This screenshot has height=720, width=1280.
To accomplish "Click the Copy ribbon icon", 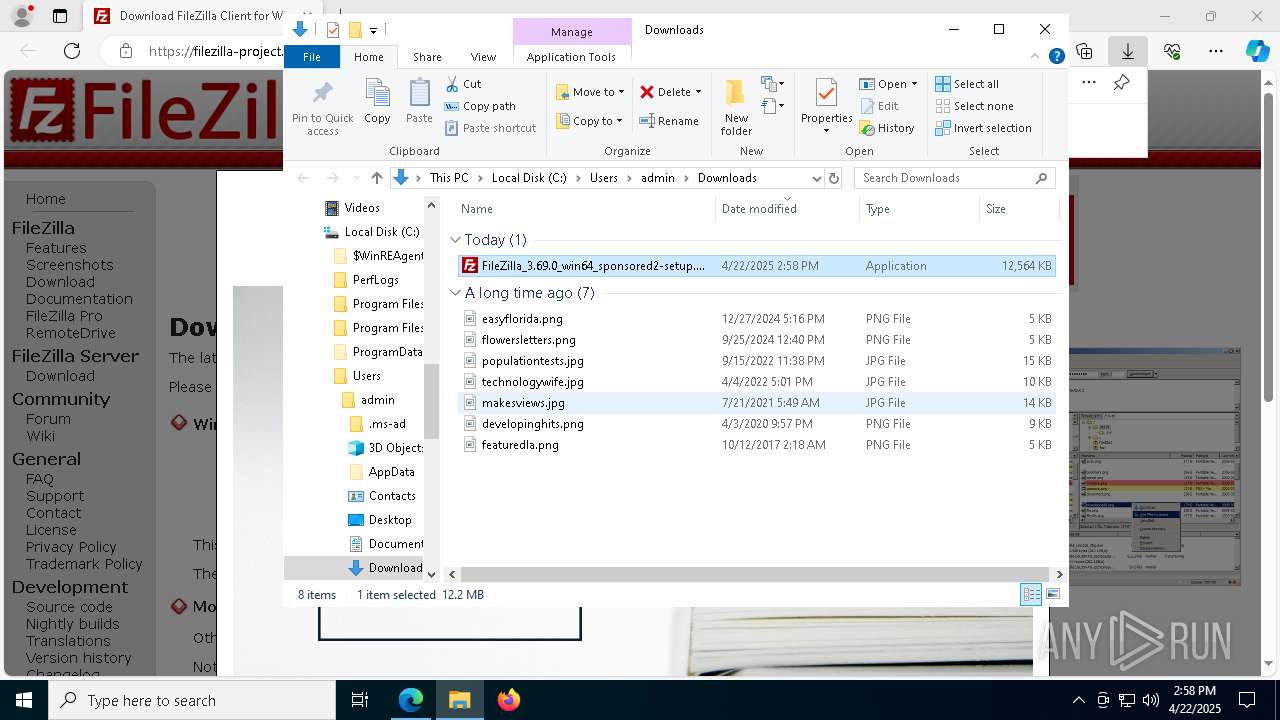I will [377, 101].
